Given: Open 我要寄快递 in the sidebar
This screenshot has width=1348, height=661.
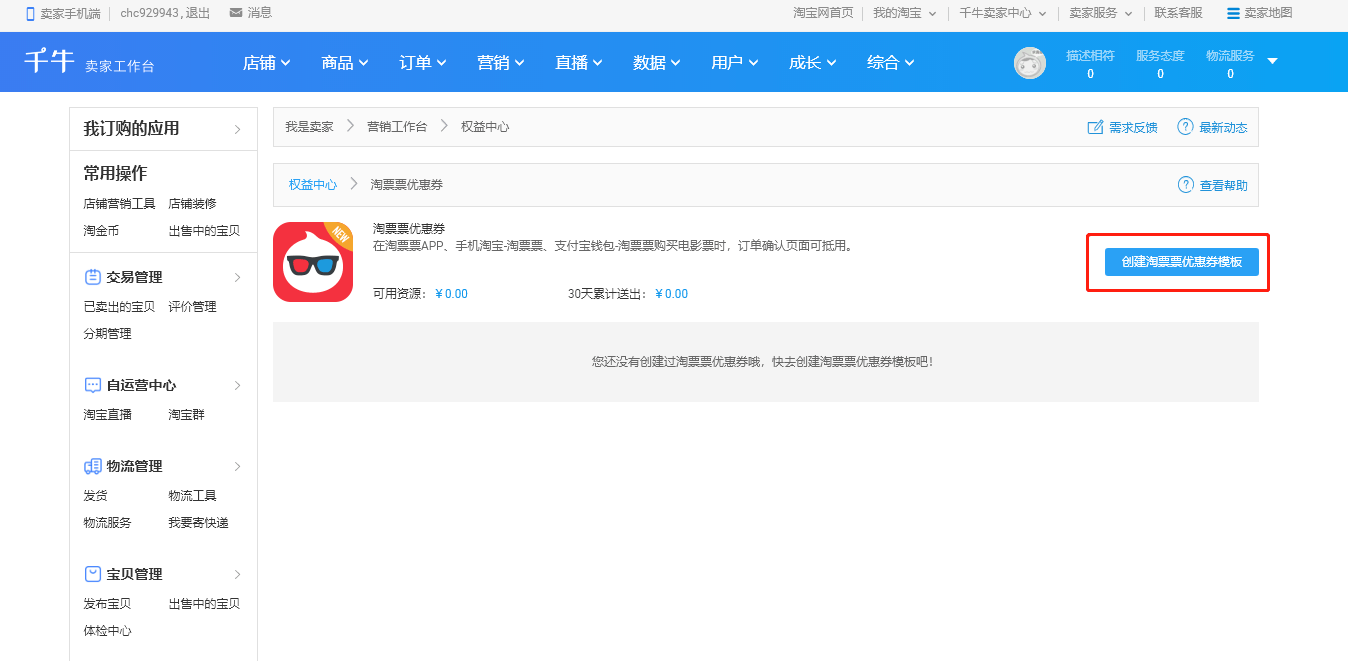Looking at the screenshot, I should pos(198,523).
